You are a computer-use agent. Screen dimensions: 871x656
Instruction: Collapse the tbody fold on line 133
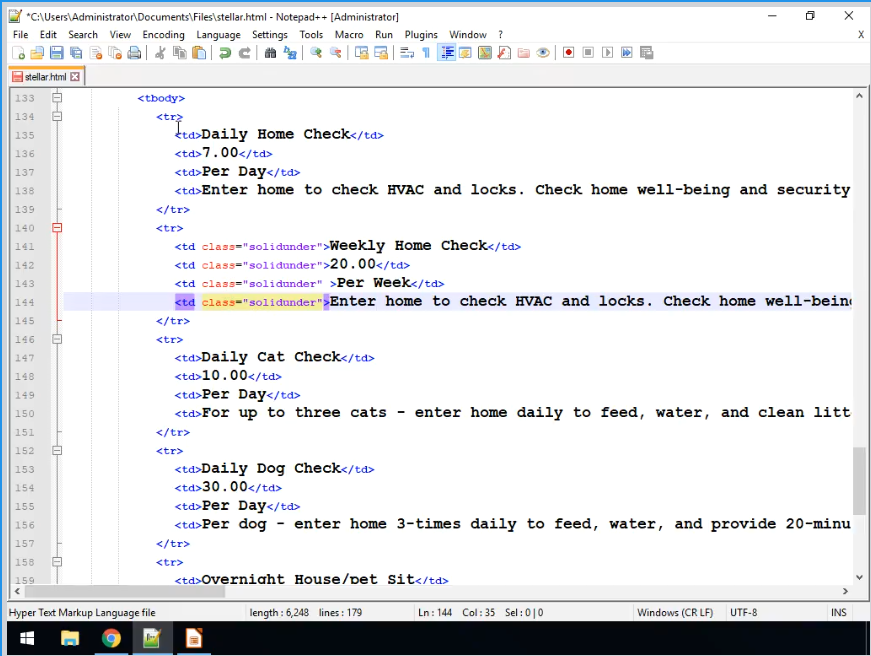point(57,98)
